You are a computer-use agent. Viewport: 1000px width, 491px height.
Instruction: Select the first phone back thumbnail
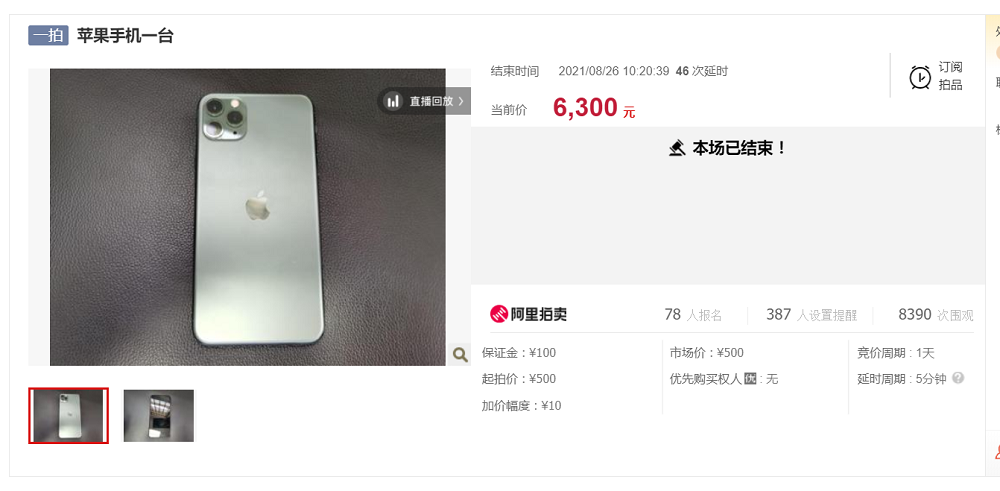pos(69,416)
